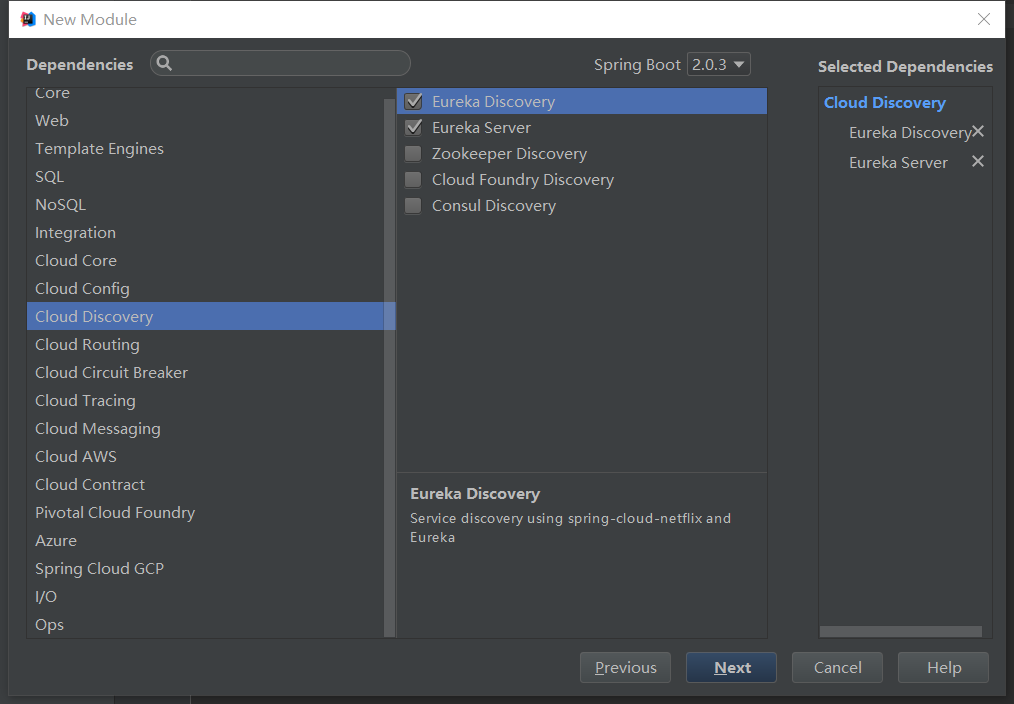Remove Eureka Server from selected dependencies
The image size is (1014, 704).
coord(978,162)
